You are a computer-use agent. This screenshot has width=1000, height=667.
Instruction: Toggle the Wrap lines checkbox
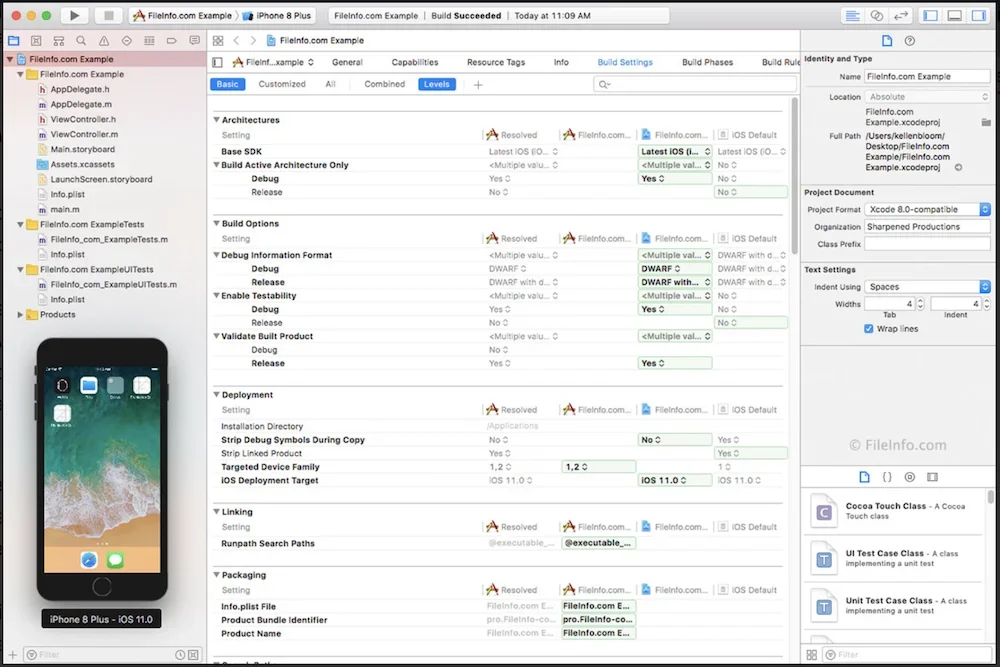pyautogui.click(x=869, y=329)
